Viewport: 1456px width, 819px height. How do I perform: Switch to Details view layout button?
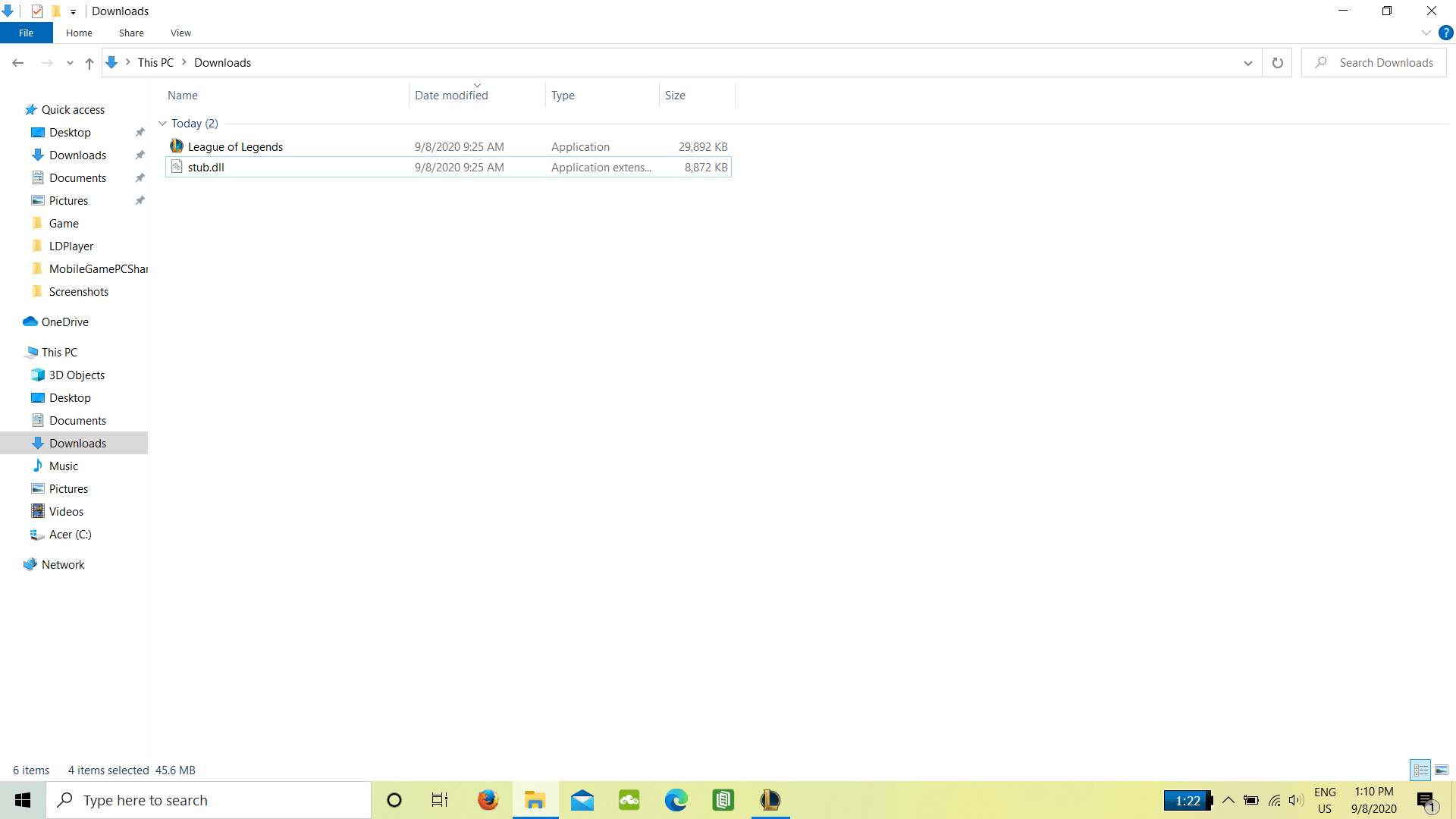coord(1420,770)
